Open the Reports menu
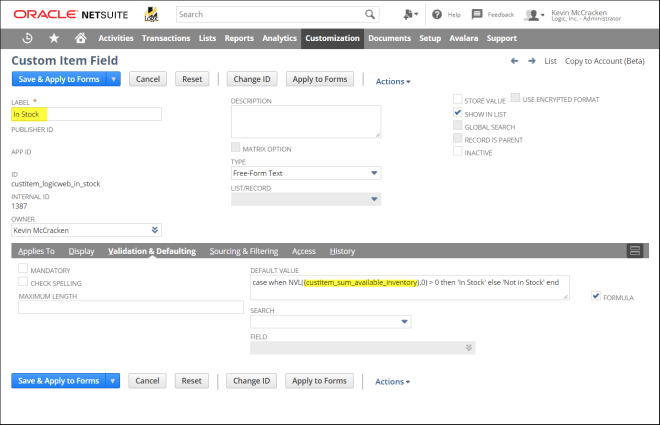The width and height of the screenshot is (660, 425). [x=239, y=38]
